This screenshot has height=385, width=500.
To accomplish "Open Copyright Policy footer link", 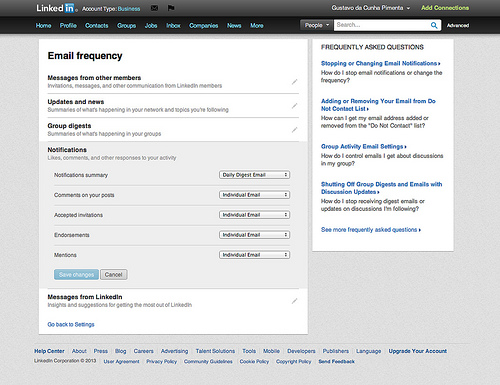I will [x=294, y=361].
